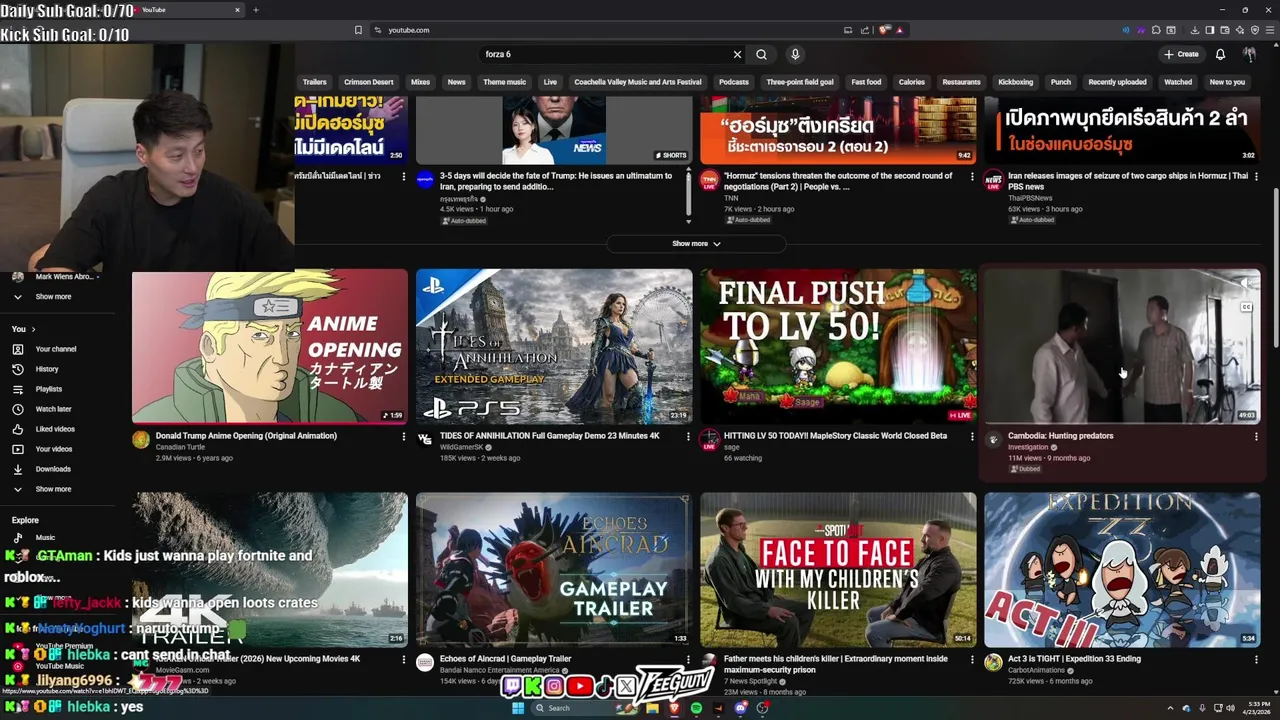Image resolution: width=1280 pixels, height=720 pixels.
Task: Open Discord from the taskbar
Action: pos(740,708)
